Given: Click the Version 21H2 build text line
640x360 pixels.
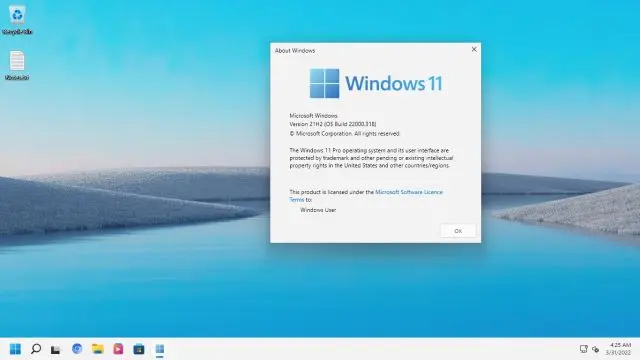Looking at the screenshot, I should [333, 124].
